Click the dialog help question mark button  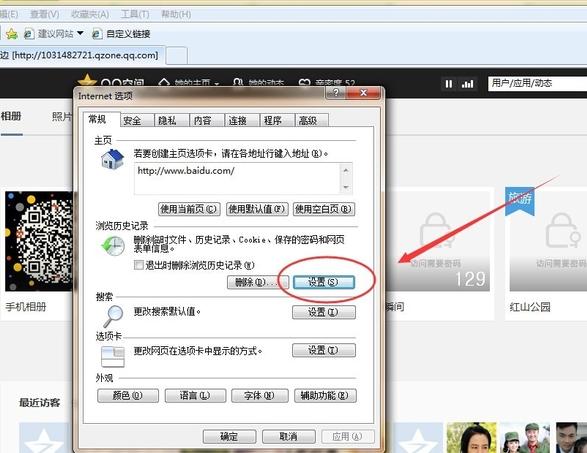click(336, 92)
